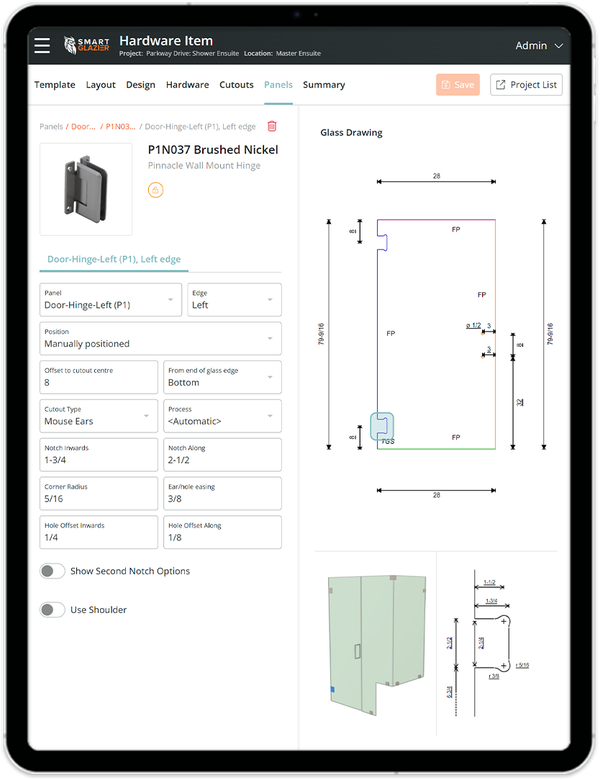Open the Project List
The image size is (600, 780).
point(526,85)
